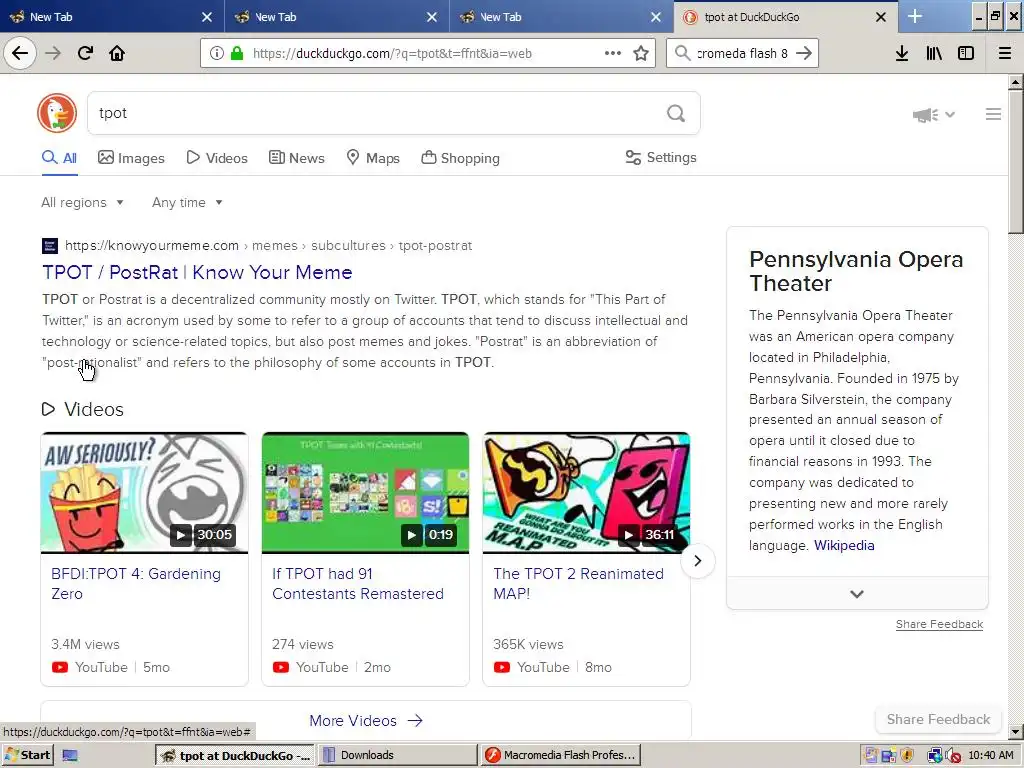Open the DuckDuckGo side menu

tap(993, 114)
